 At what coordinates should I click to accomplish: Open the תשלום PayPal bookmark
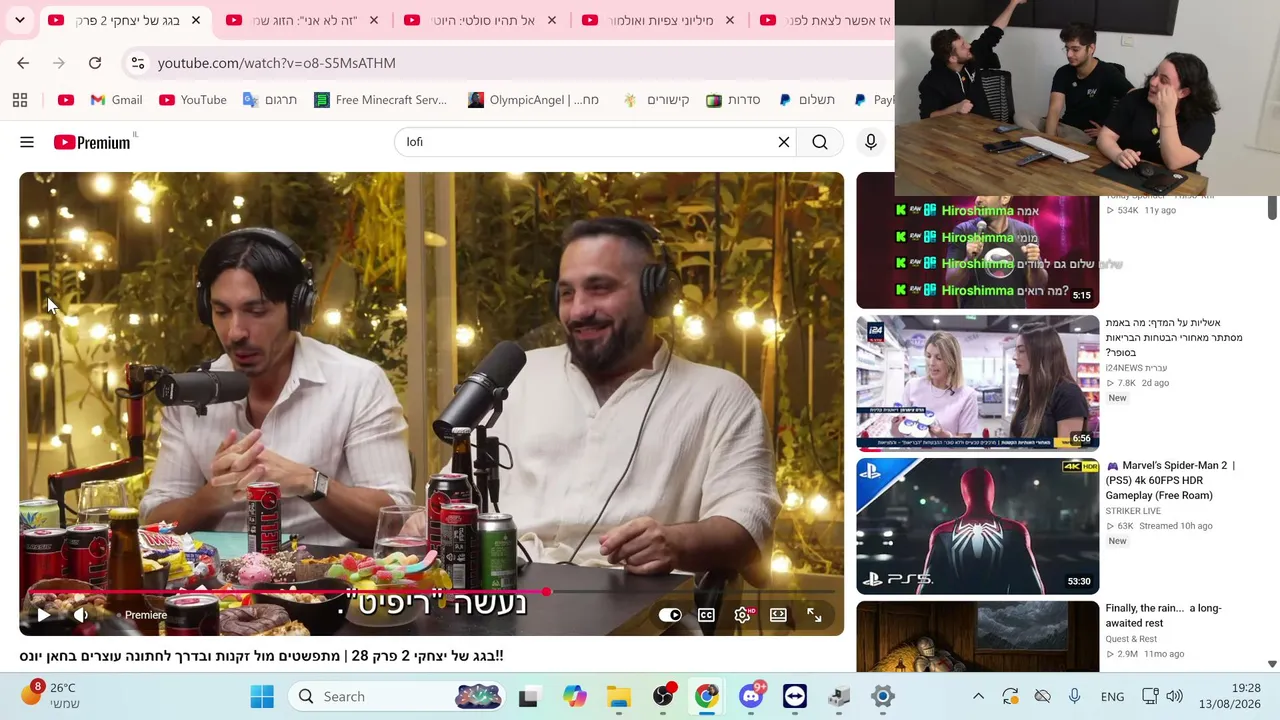(x=806, y=100)
